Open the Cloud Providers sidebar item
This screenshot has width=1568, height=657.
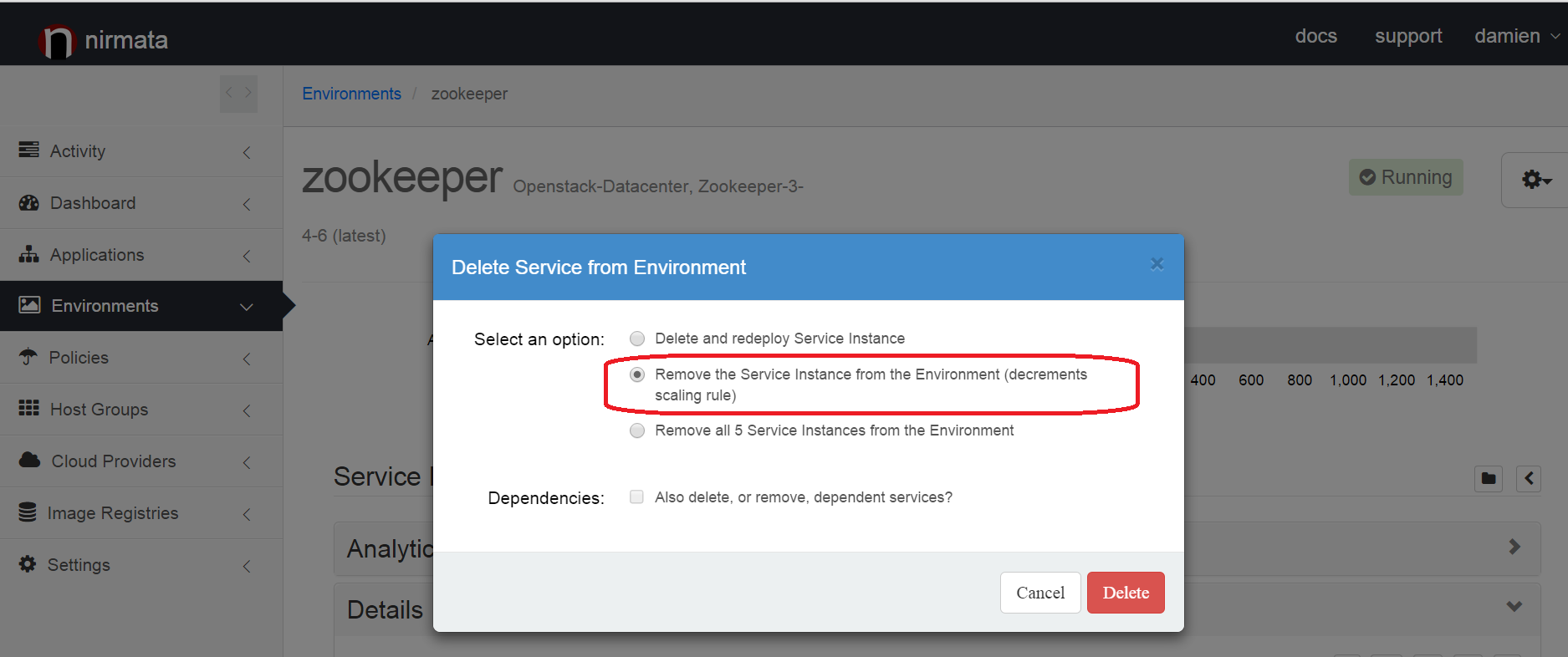[141, 461]
